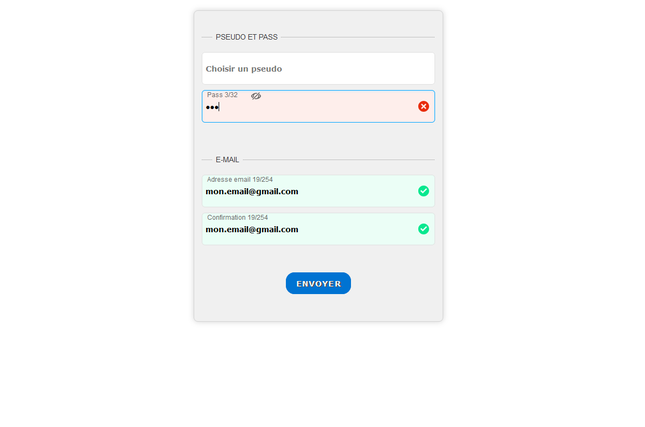Viewport: 645px width, 427px height.
Task: Toggle password visibility with the crossed-eye icon
Action: [x=256, y=96]
